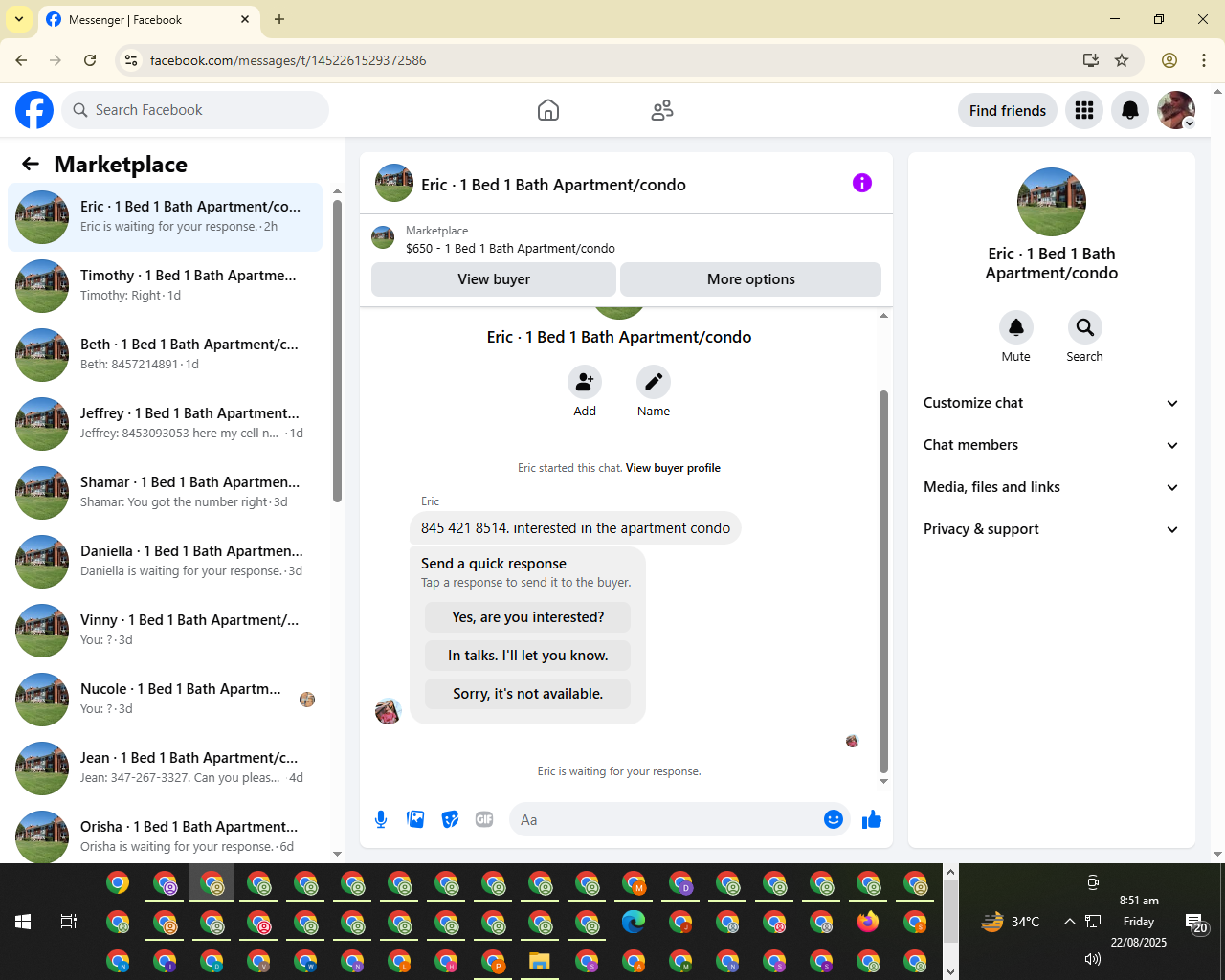
Task: Attach a file photo icon
Action: [415, 819]
